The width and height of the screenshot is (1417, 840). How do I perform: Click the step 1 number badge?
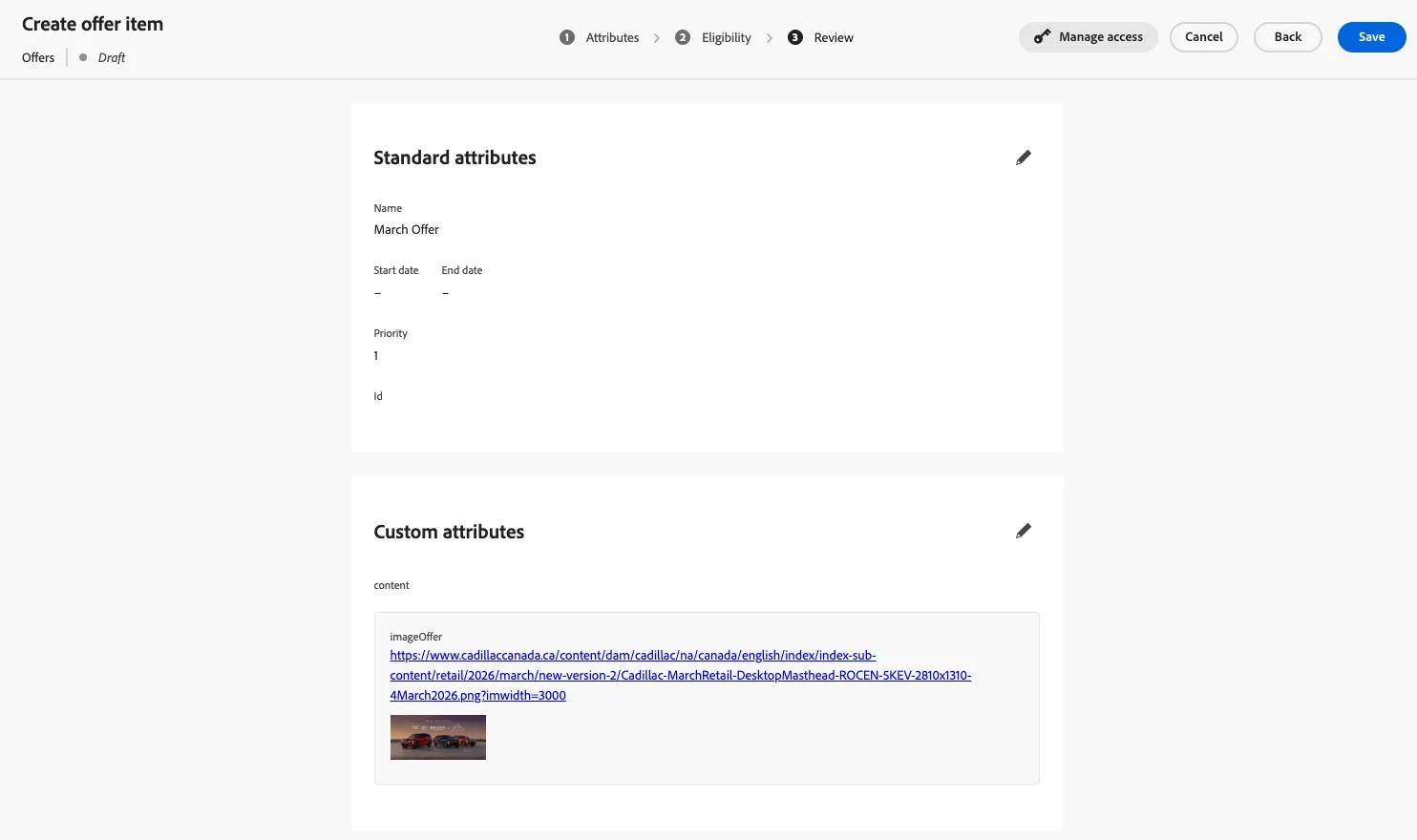(x=567, y=37)
